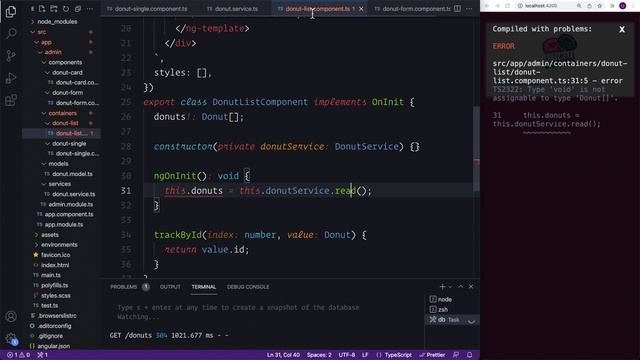The image size is (640, 360).
Task: Collapse the models folder
Action: [x=58, y=164]
